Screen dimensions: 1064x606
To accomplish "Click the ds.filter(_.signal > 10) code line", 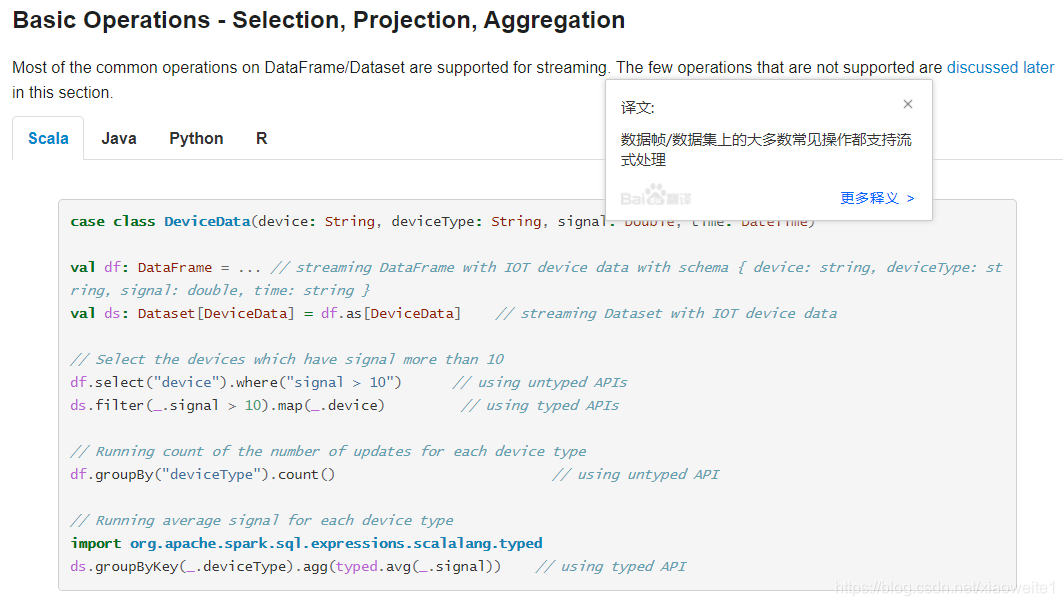I will [227, 405].
